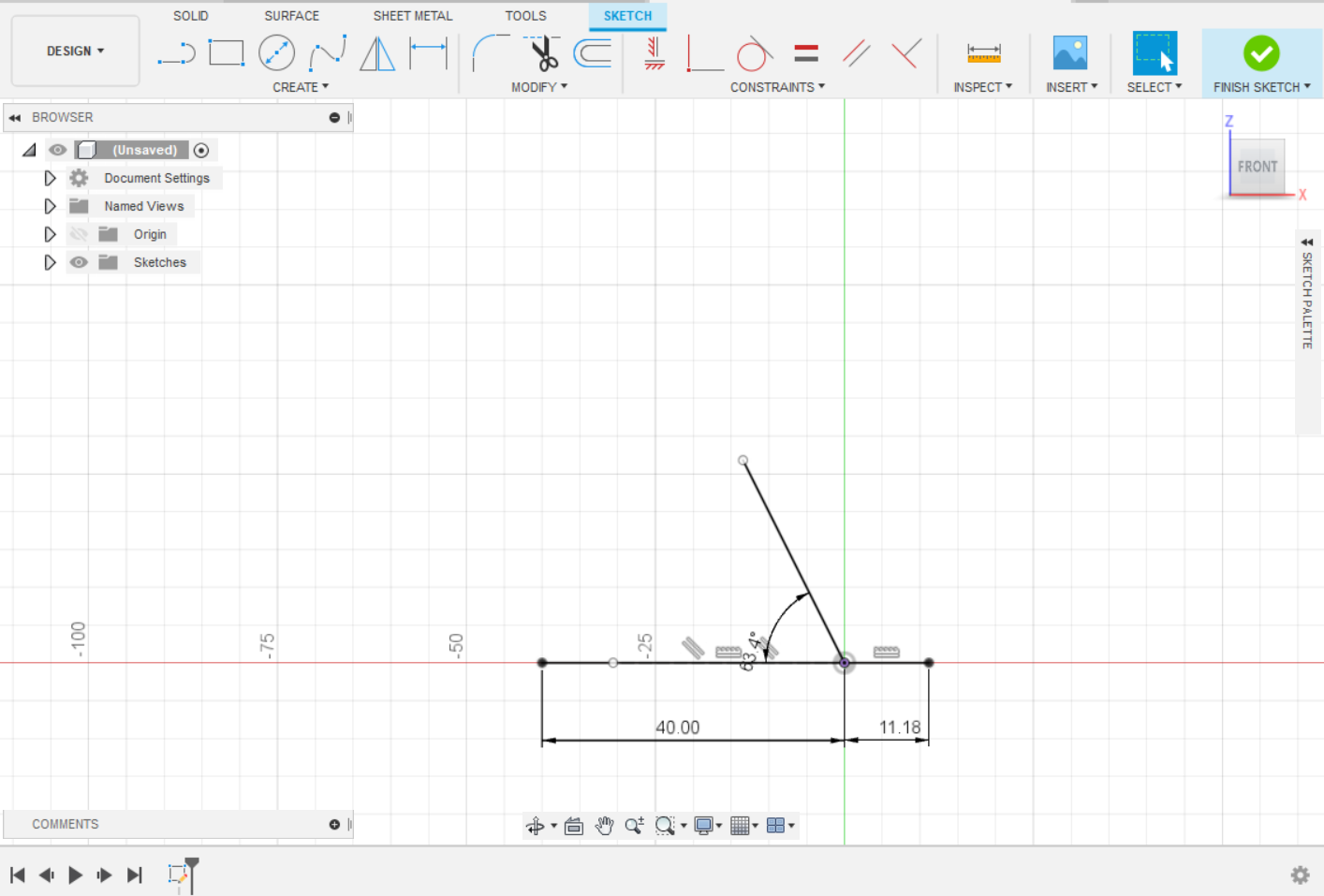Apply Tangent constraint

pos(755,53)
